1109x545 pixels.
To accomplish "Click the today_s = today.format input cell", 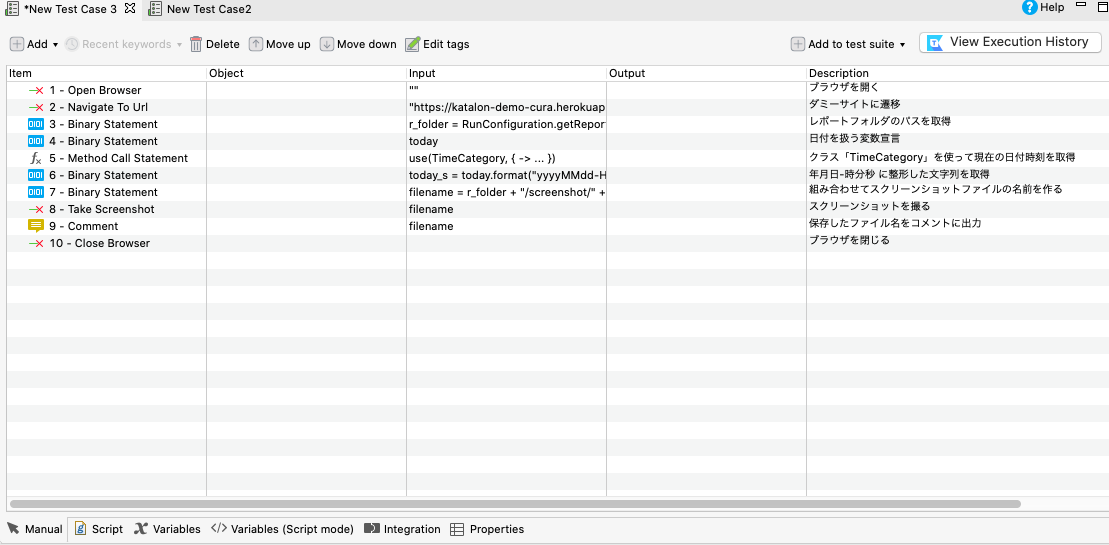I will coord(507,175).
